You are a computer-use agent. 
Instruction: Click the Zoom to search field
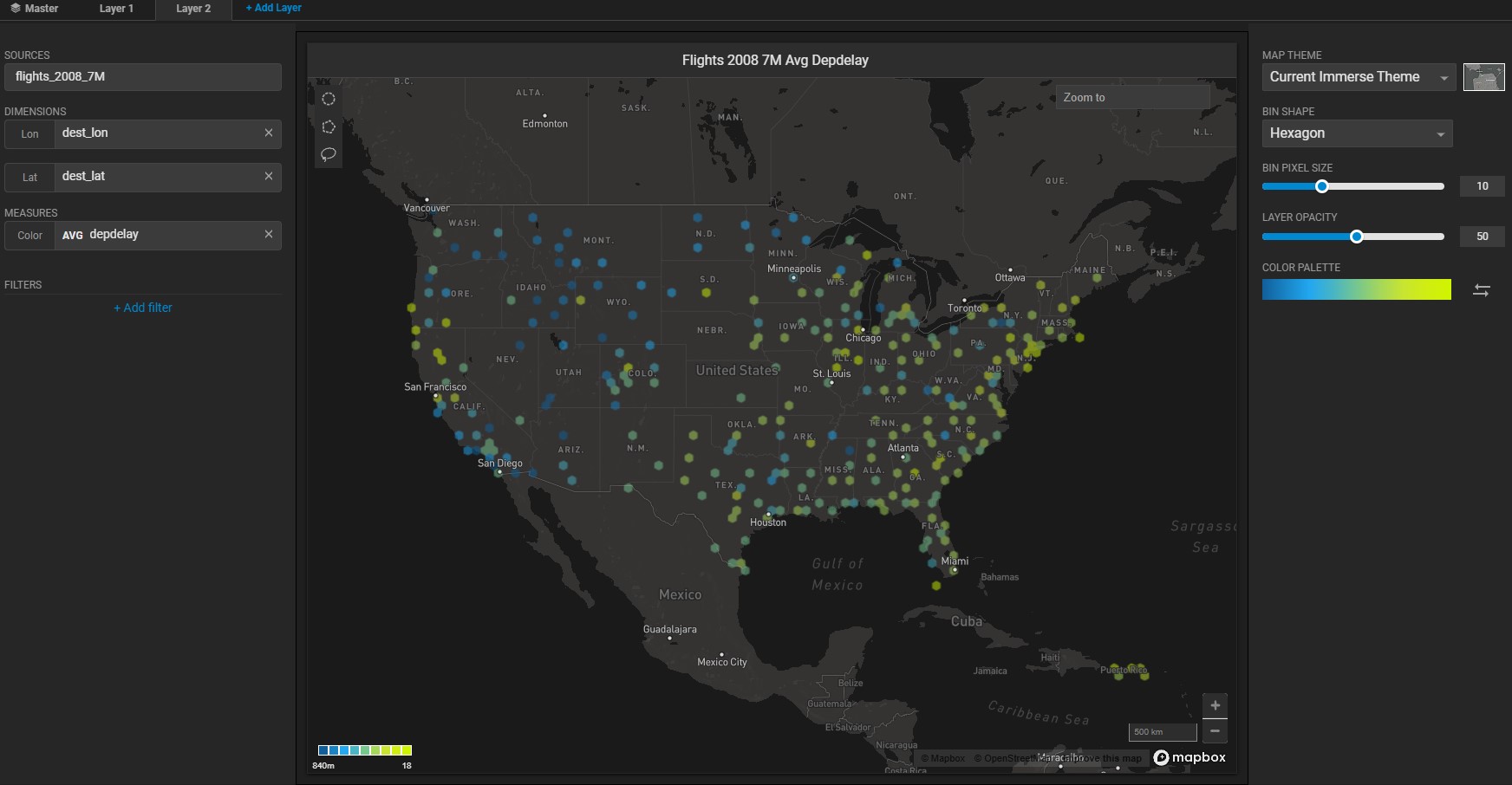click(1132, 98)
